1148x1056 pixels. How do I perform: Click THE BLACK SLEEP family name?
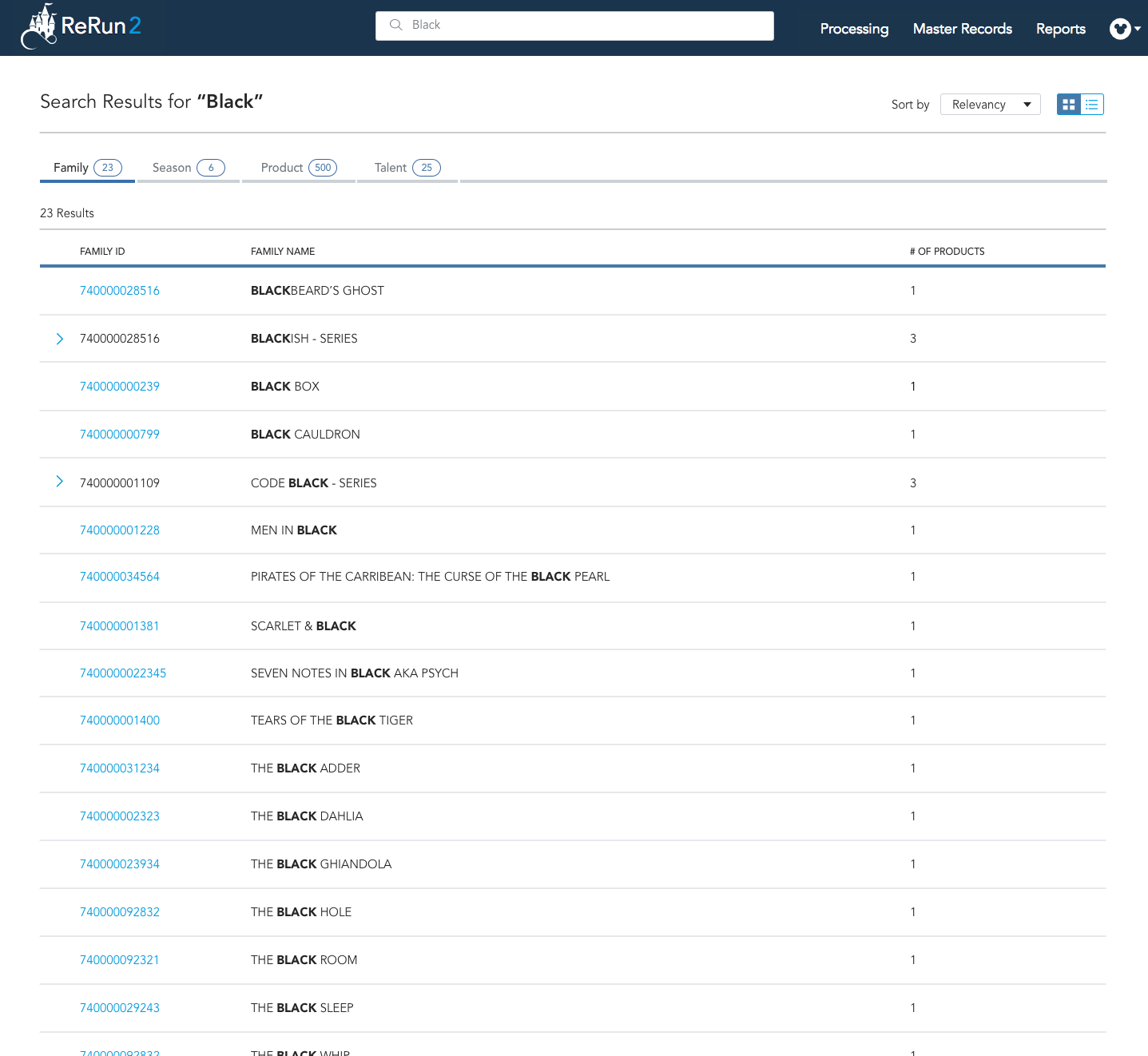tap(302, 1008)
